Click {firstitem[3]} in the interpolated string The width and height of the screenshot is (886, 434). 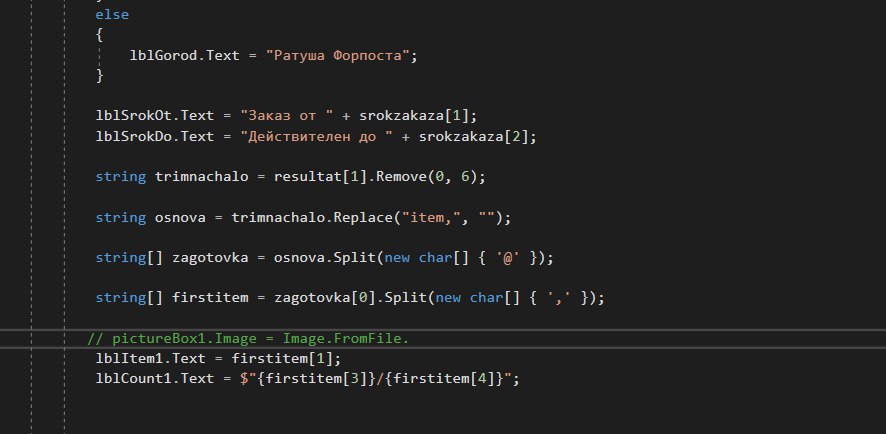(316, 378)
